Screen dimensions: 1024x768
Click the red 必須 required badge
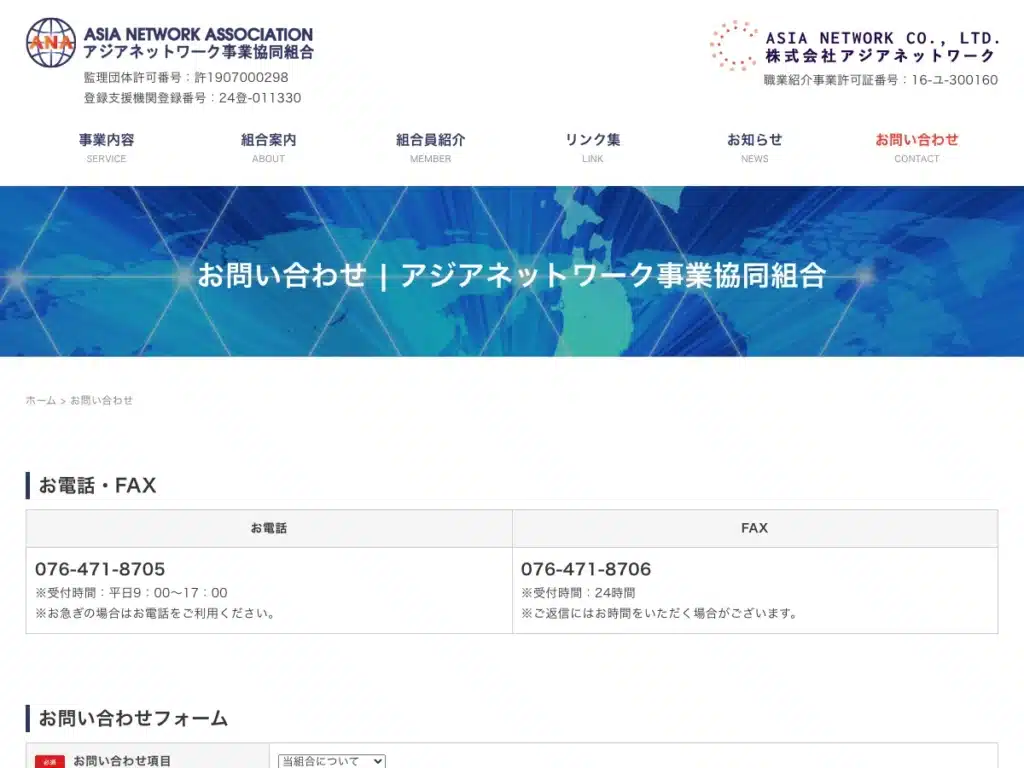click(50, 761)
